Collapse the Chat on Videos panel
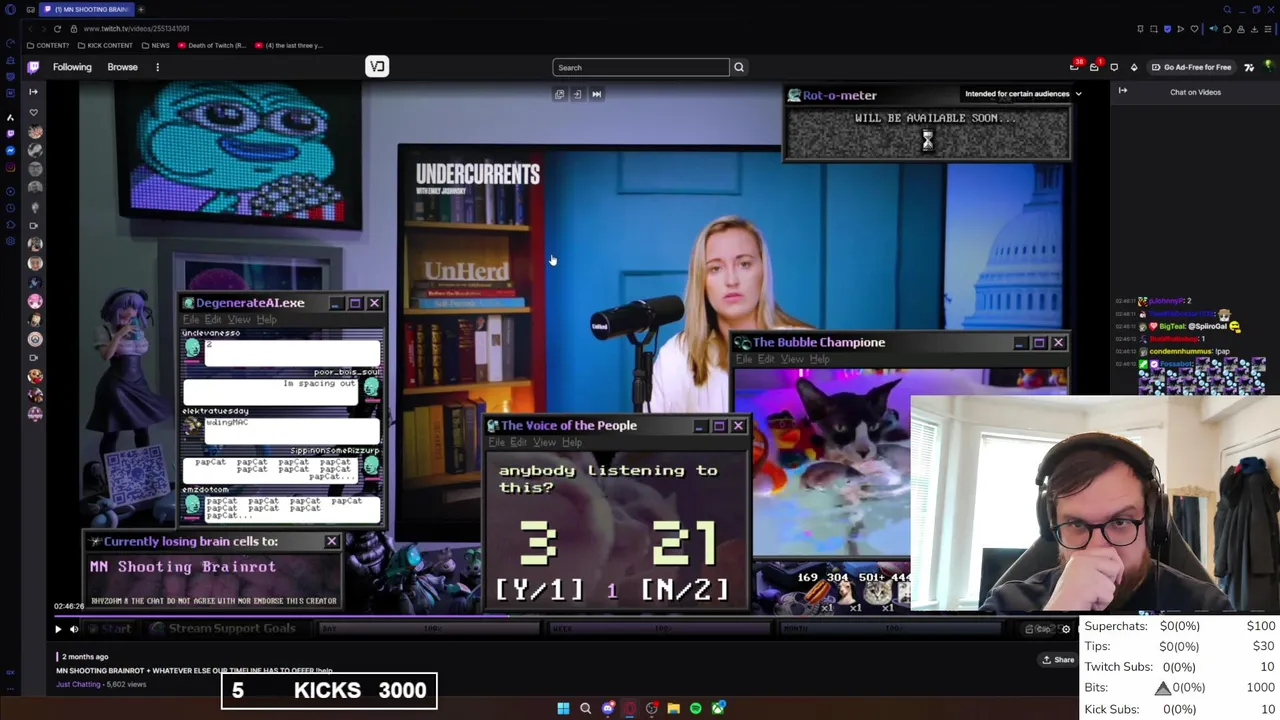 pos(1123,91)
